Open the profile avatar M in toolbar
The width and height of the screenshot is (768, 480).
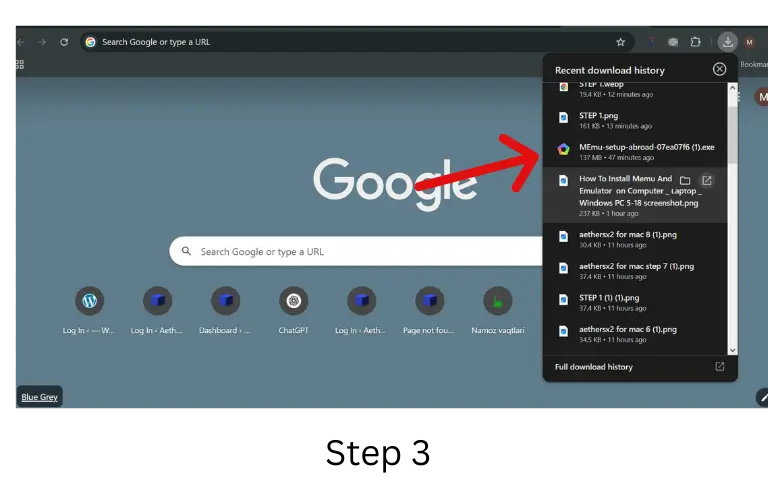point(749,42)
